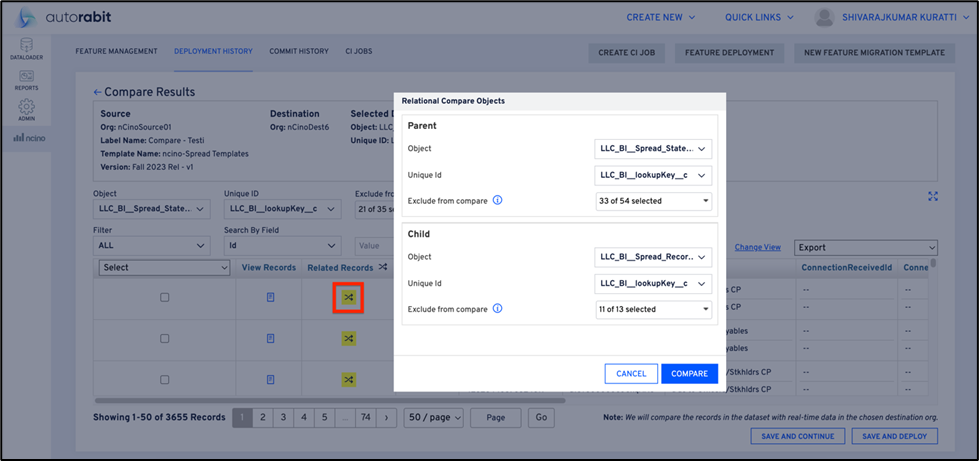Click the Cancel button in dialog

[x=631, y=374]
